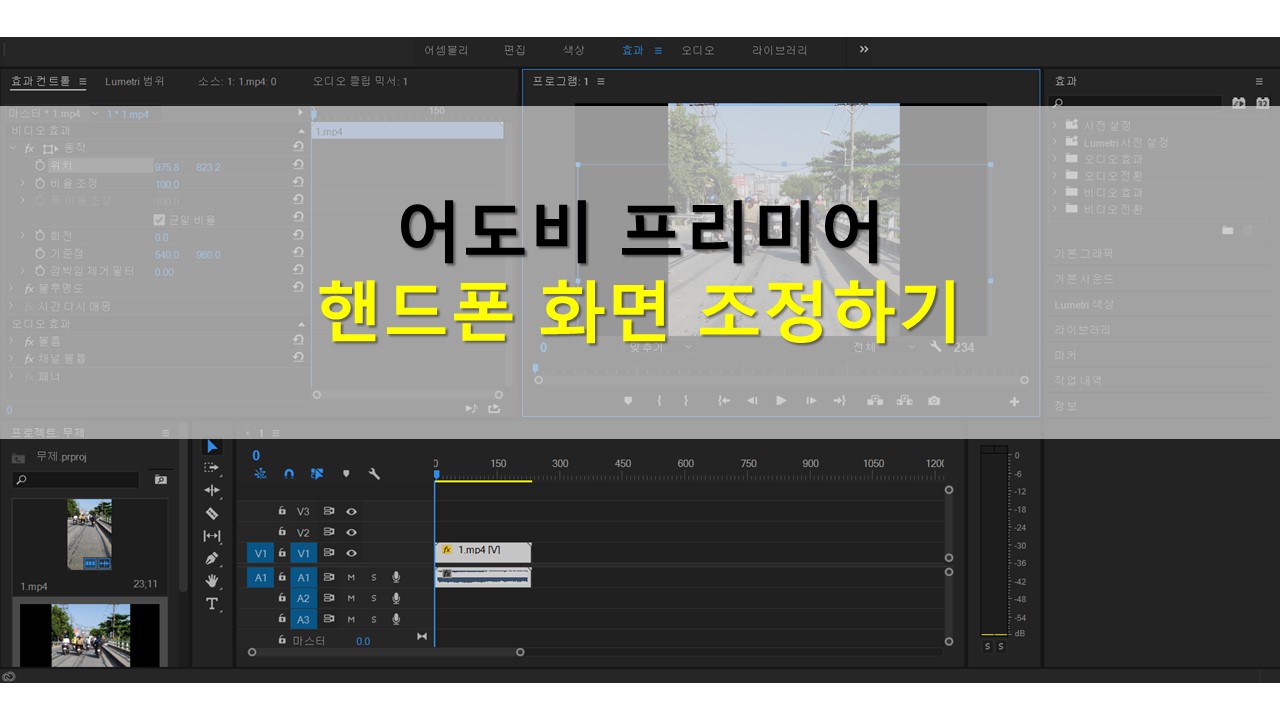The height and width of the screenshot is (720, 1280).
Task: Click the nest sequence insert icon in timeline
Action: (x=260, y=474)
